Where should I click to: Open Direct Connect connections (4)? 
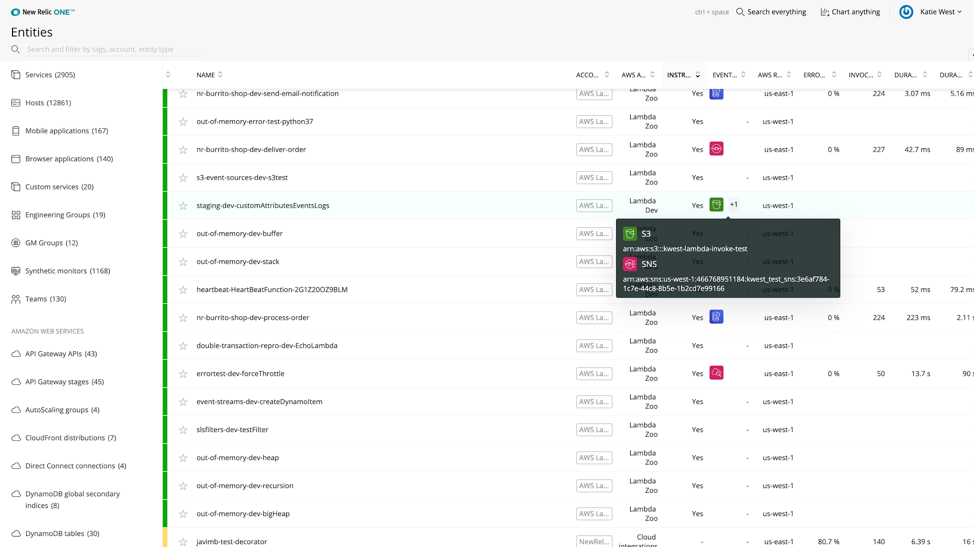[x=76, y=466]
